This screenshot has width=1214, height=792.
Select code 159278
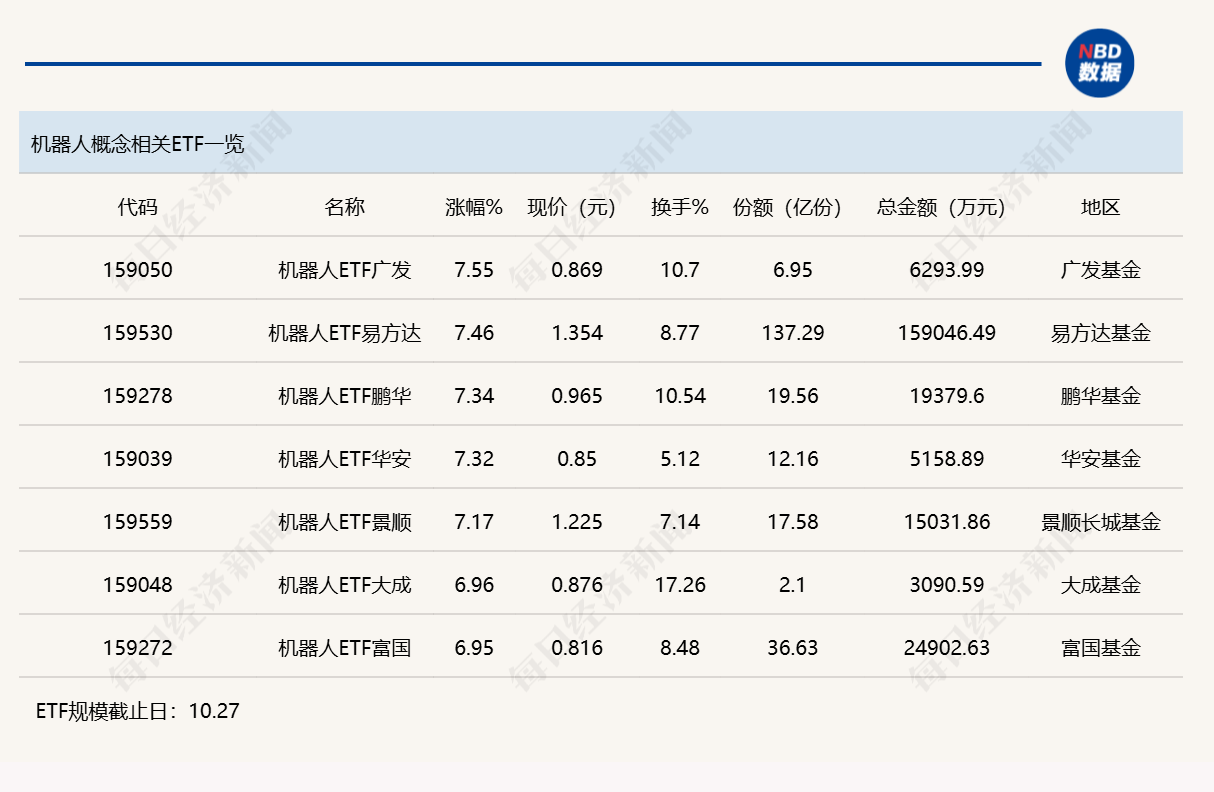click(x=137, y=396)
